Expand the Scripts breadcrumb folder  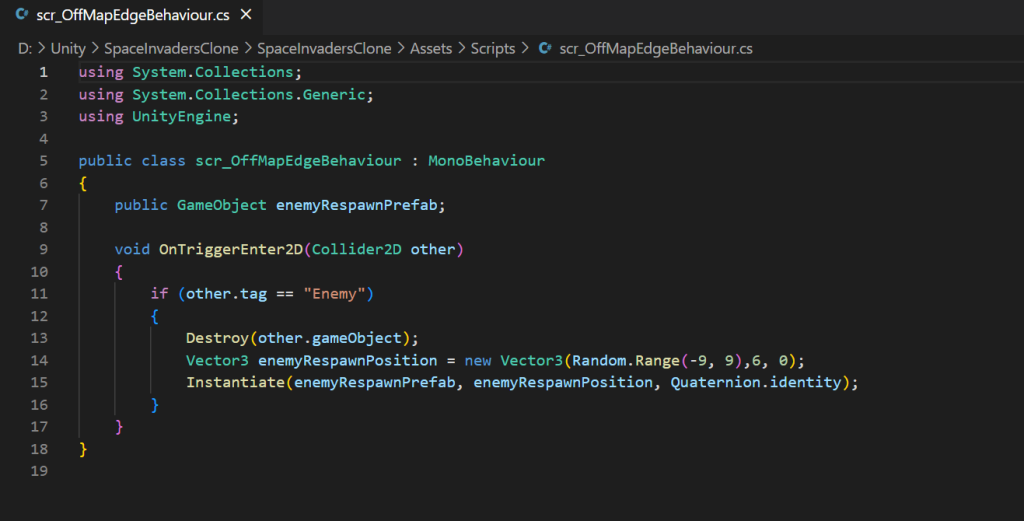pyautogui.click(x=493, y=48)
